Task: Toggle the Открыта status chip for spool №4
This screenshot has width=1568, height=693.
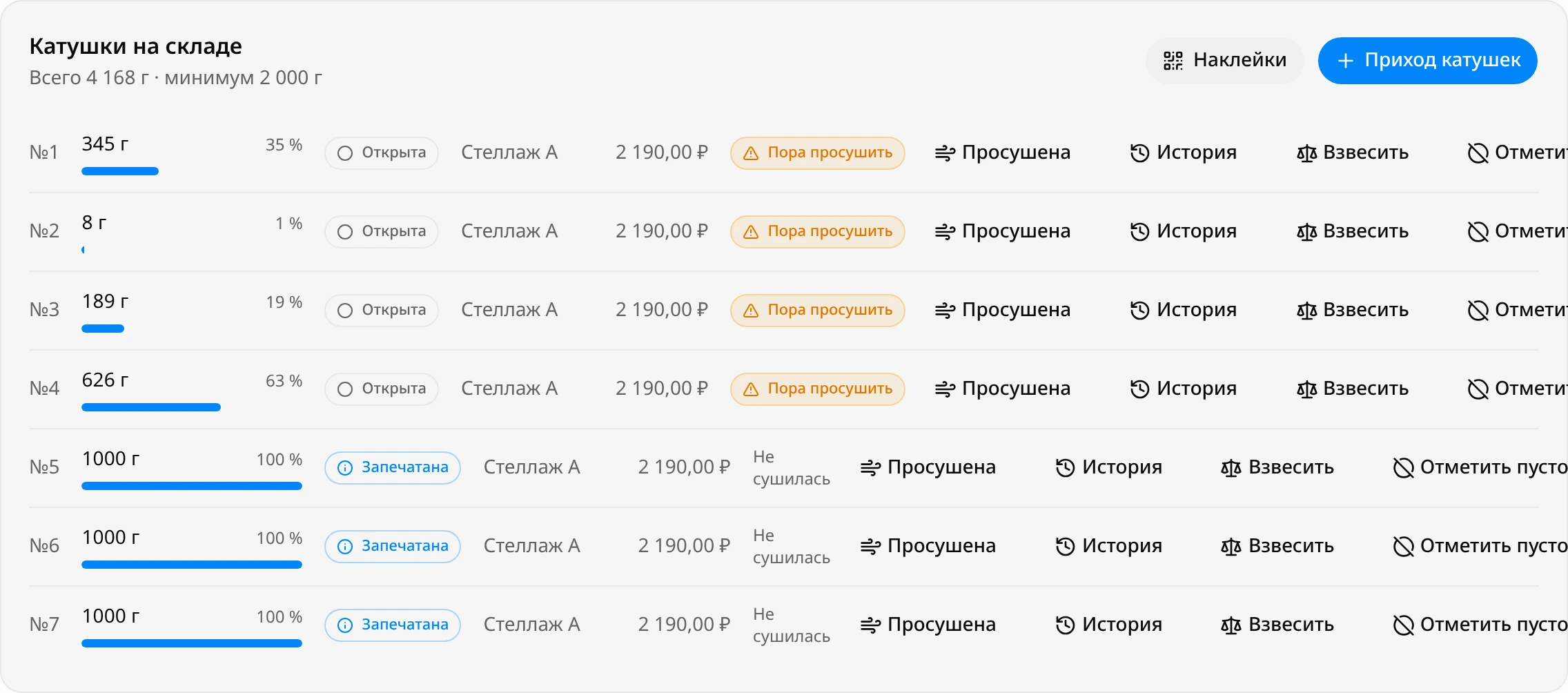Action: pos(382,389)
